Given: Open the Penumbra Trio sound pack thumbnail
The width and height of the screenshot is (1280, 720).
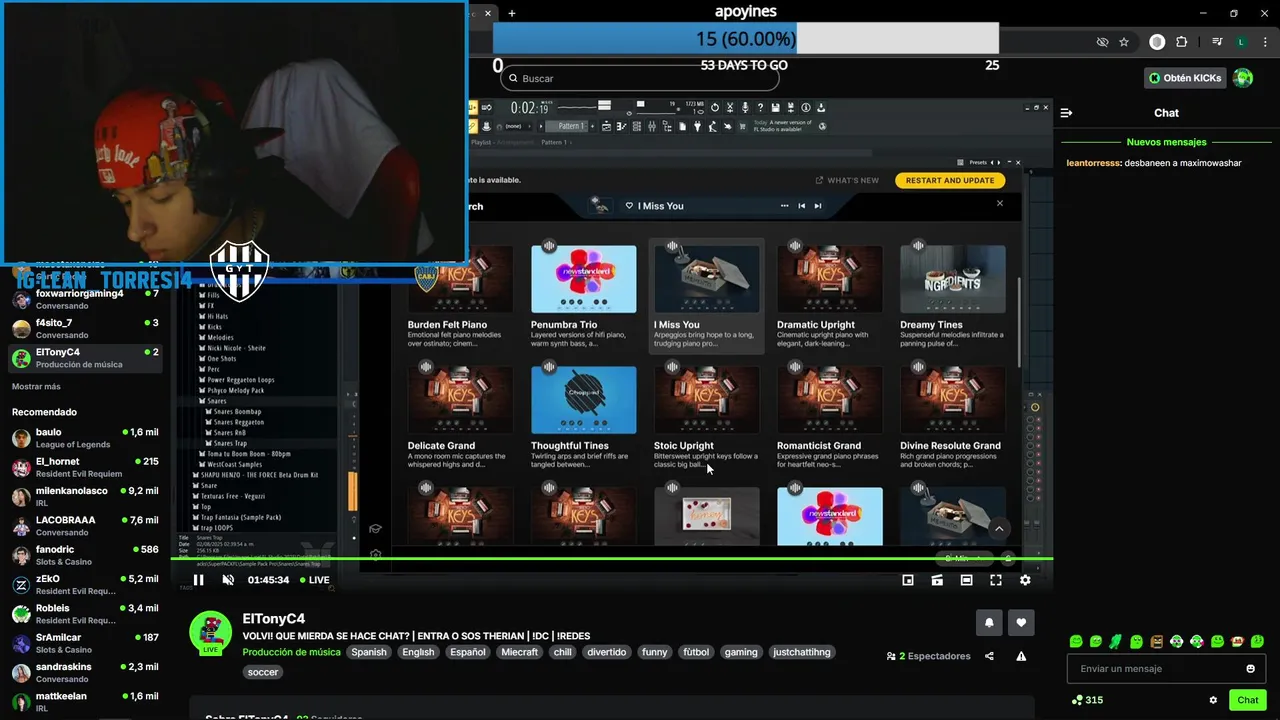Looking at the screenshot, I should [584, 279].
